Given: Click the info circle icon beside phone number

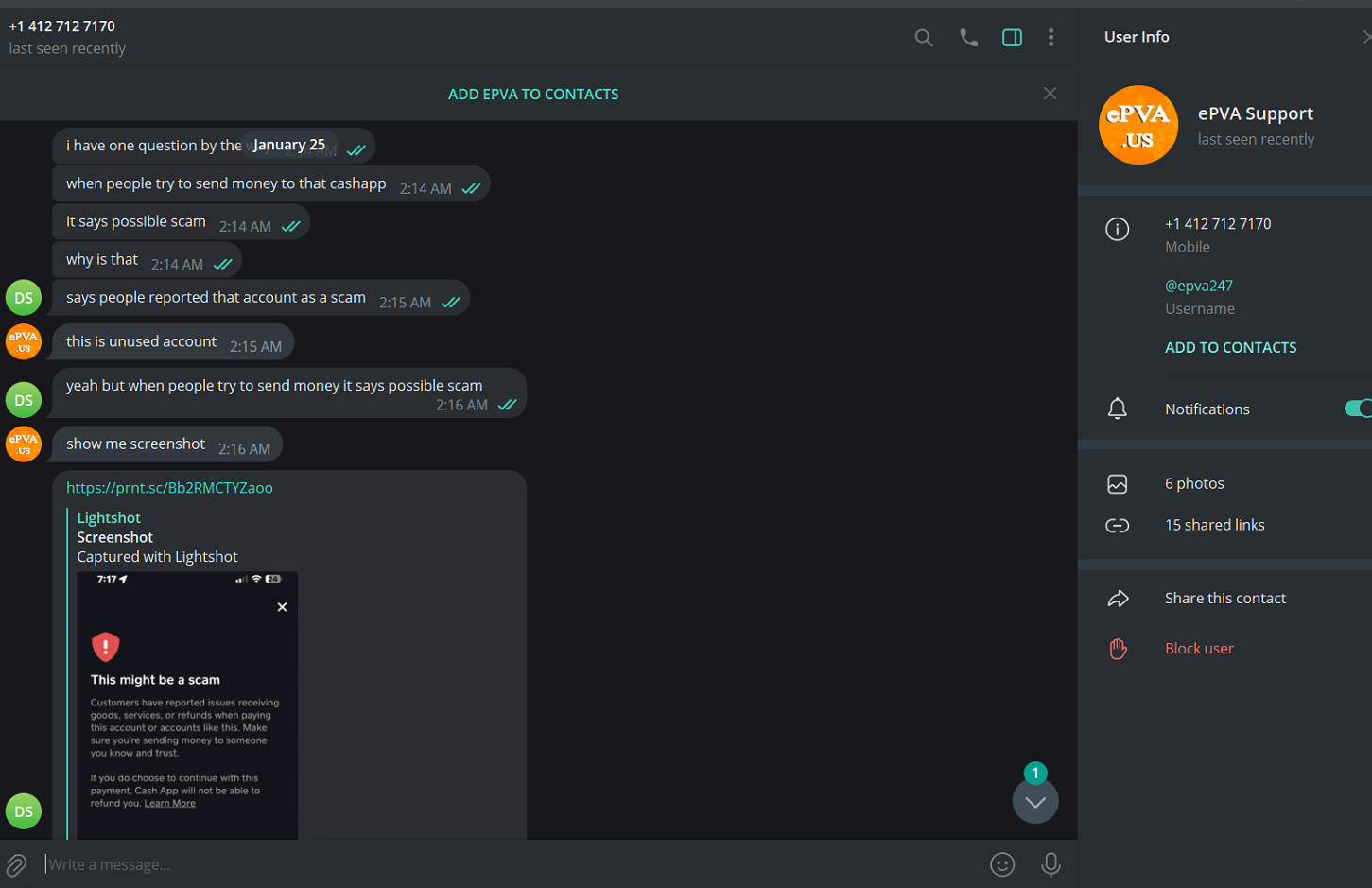Looking at the screenshot, I should (x=1117, y=230).
